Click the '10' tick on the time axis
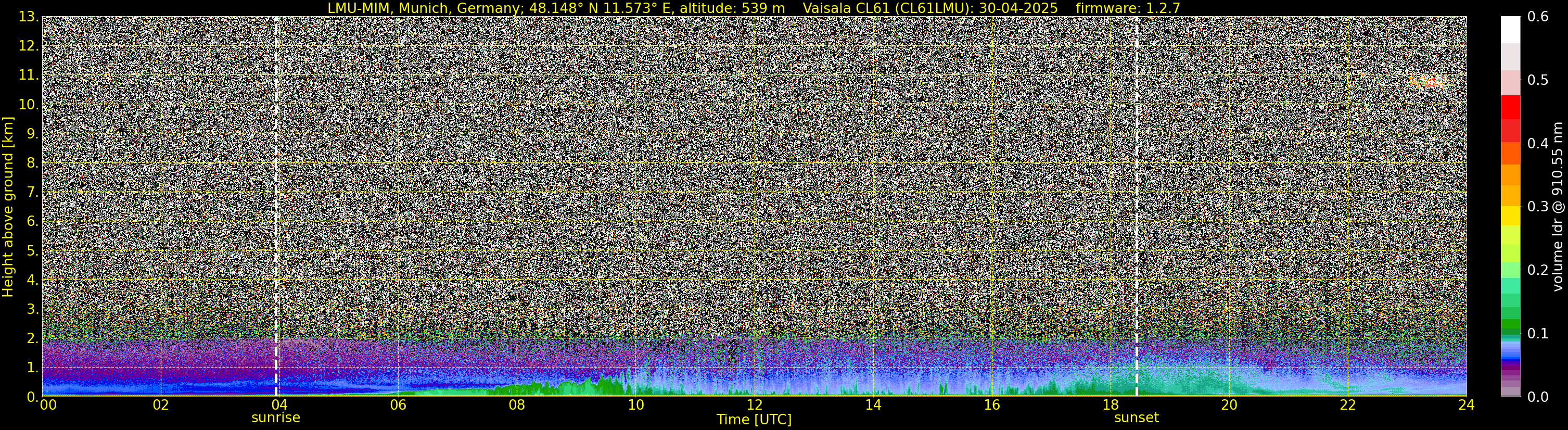Image resolution: width=1568 pixels, height=430 pixels. coord(635,405)
